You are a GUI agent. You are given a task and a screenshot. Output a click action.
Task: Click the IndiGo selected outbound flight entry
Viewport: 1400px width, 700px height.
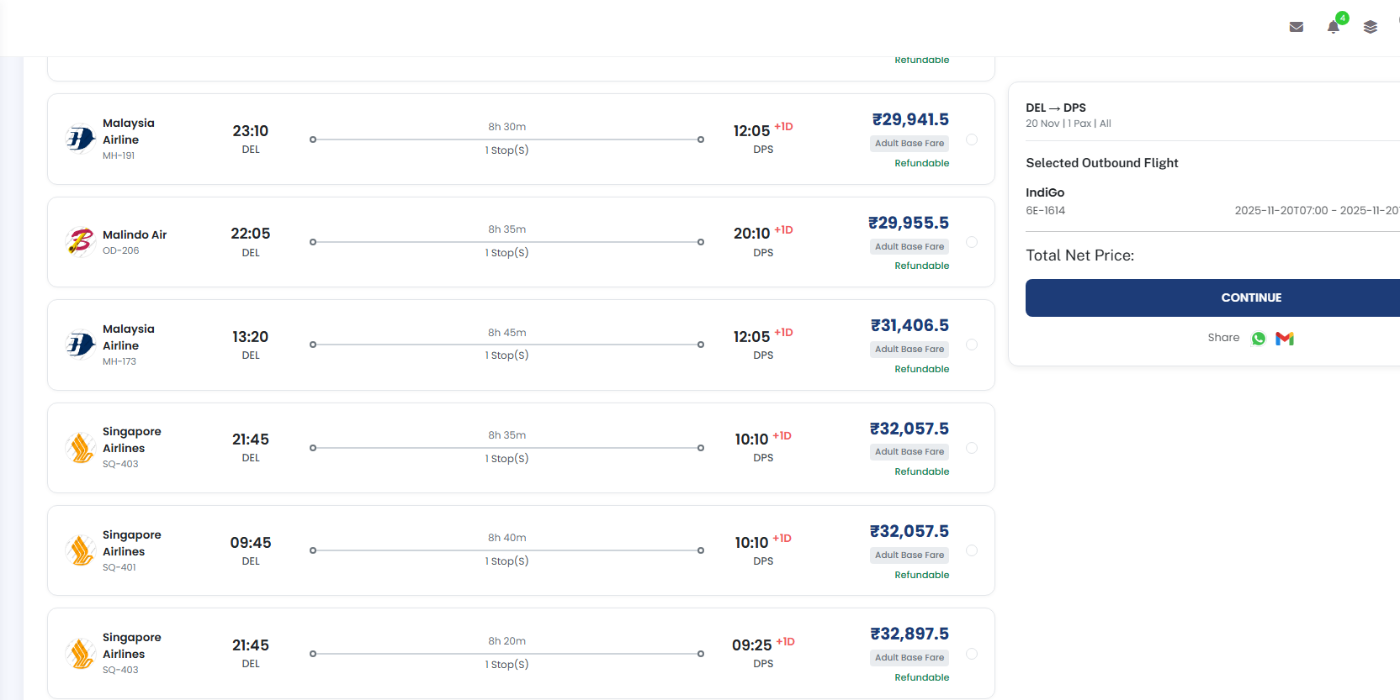click(x=1045, y=193)
